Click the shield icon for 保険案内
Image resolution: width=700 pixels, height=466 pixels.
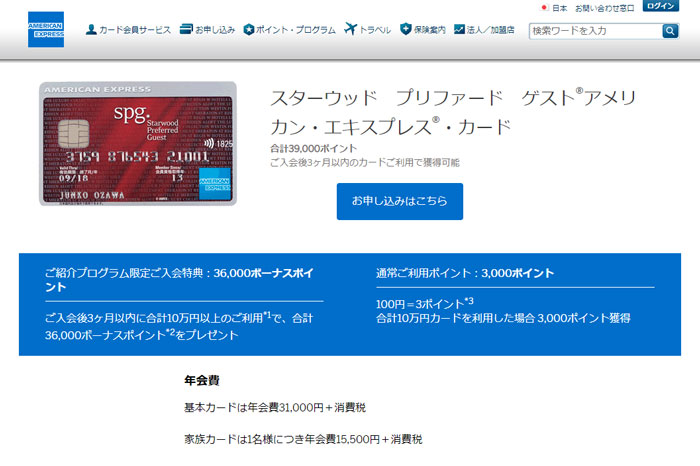pyautogui.click(x=405, y=29)
